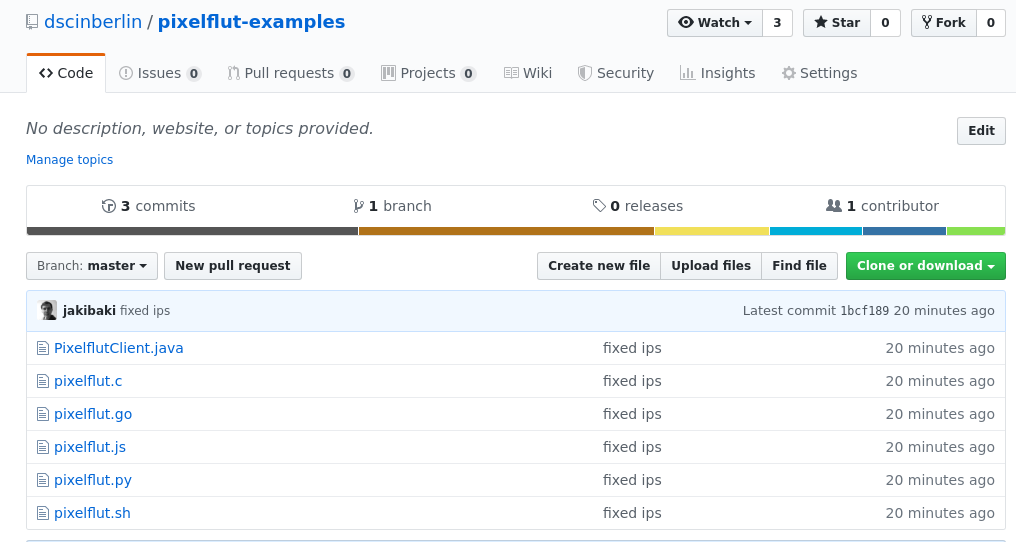Open the Watch dropdown
This screenshot has height=542, width=1016.
coord(715,23)
